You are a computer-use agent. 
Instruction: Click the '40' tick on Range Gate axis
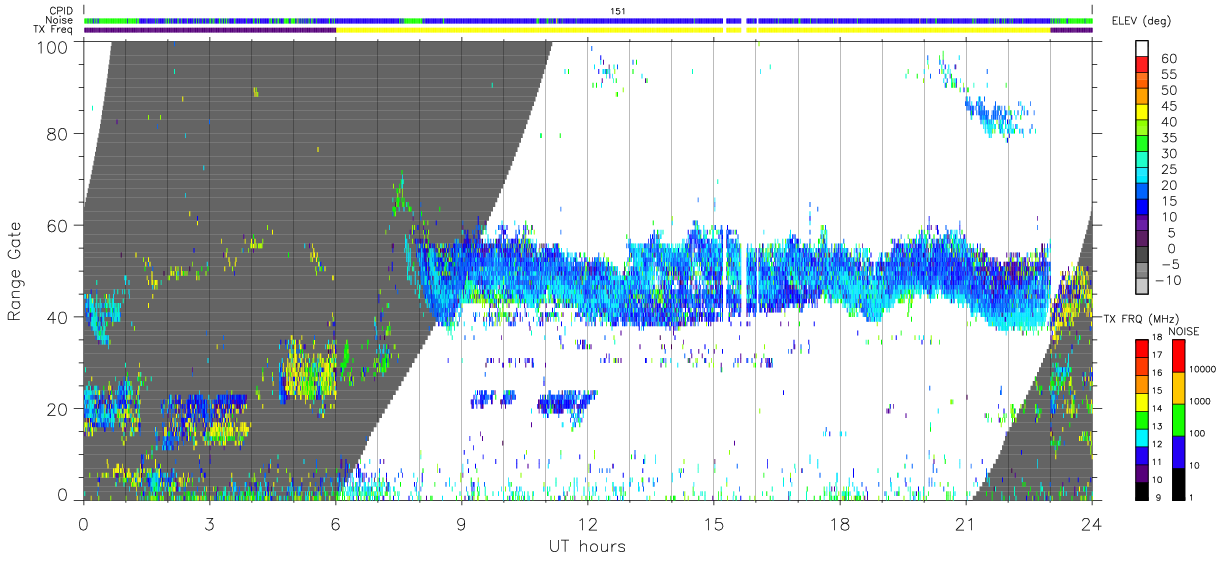point(56,317)
